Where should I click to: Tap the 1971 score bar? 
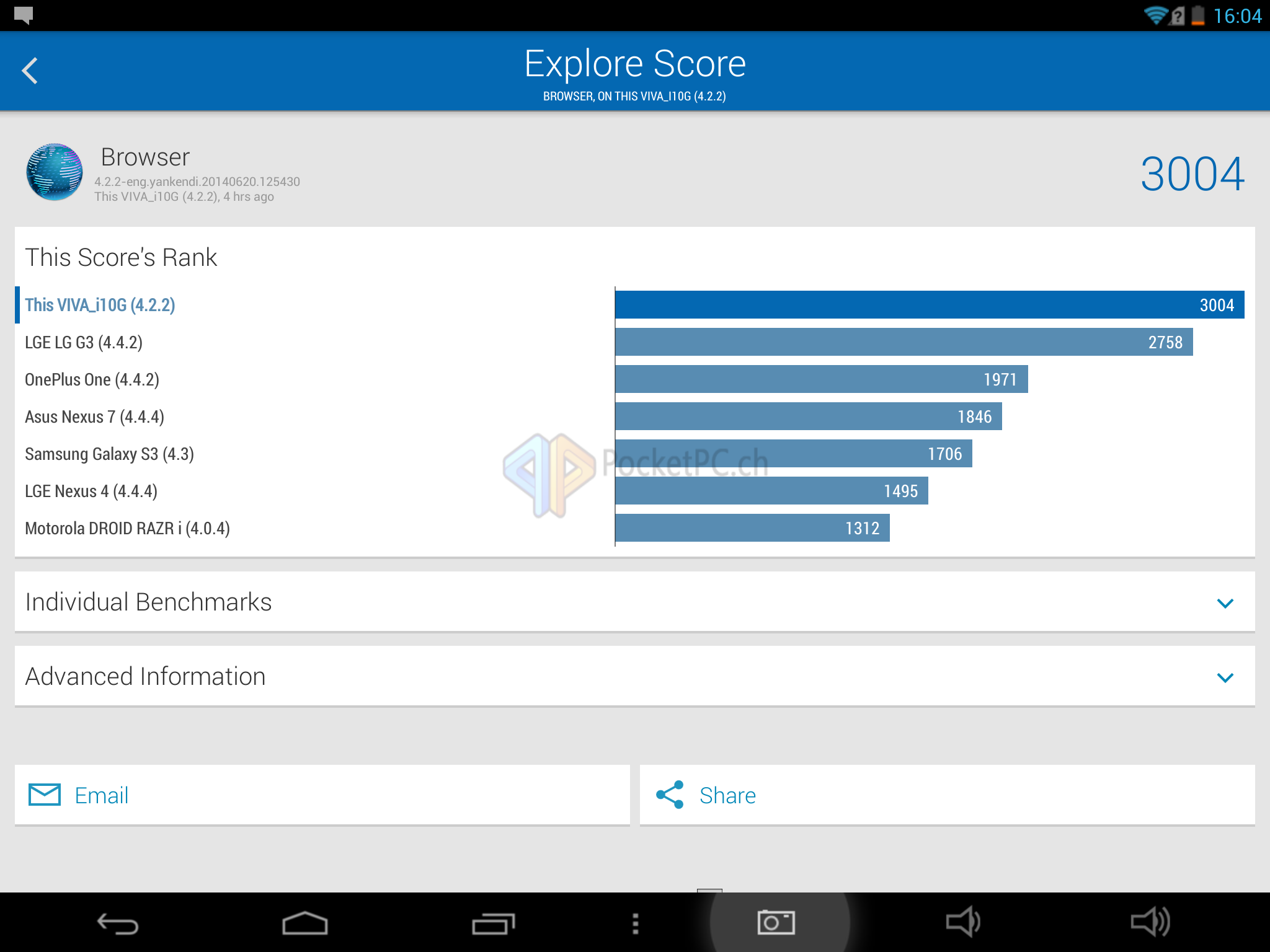pos(822,379)
